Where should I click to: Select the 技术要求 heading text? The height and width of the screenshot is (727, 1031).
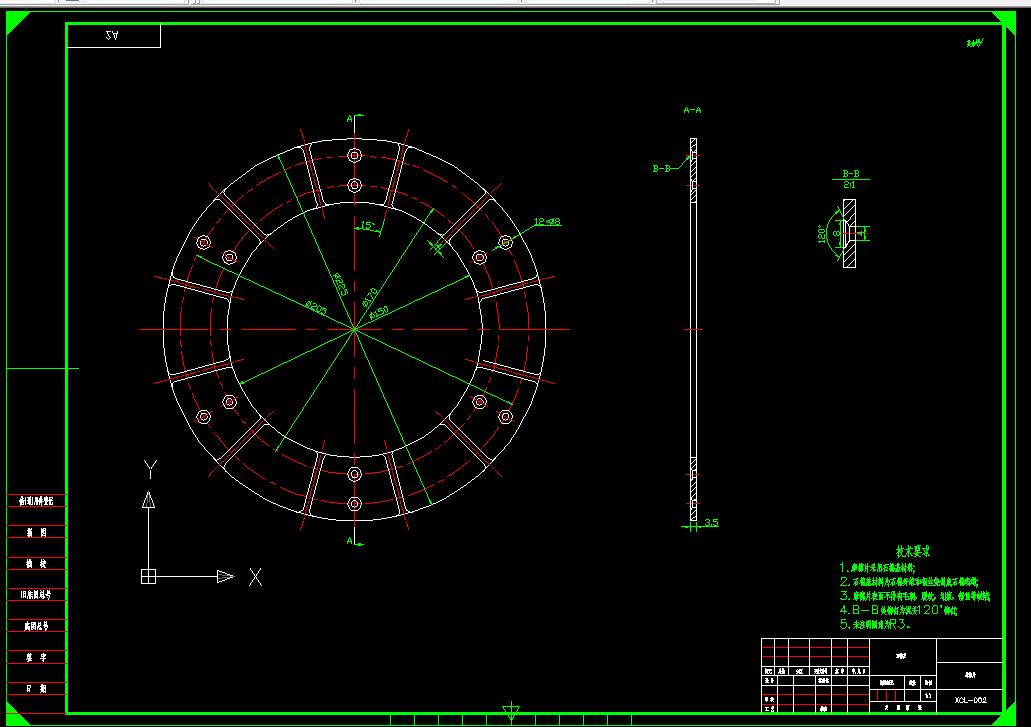pos(913,551)
